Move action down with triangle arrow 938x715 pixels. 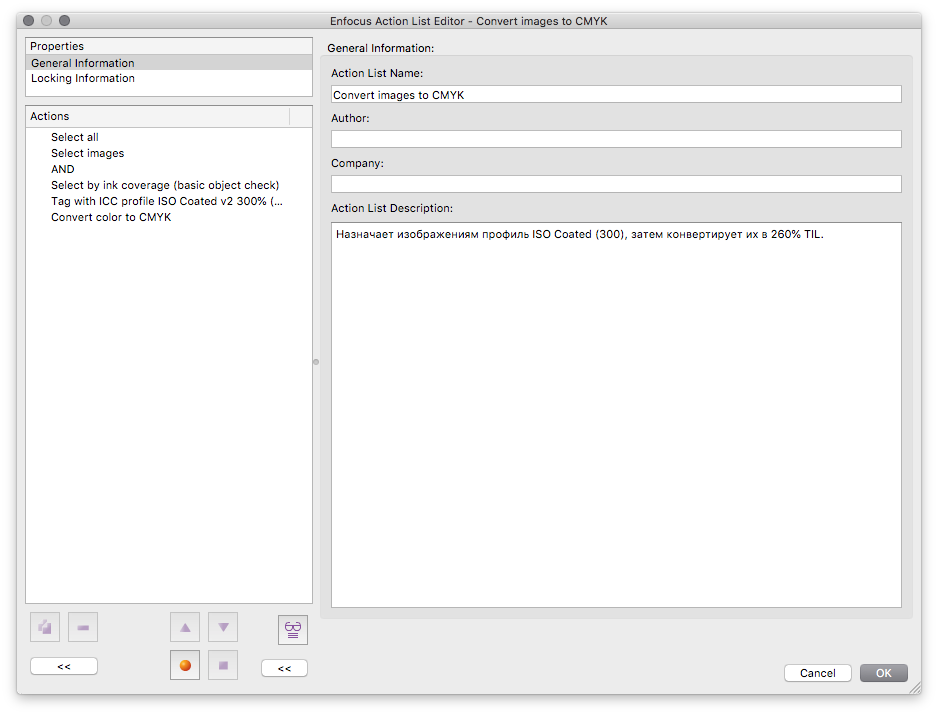pyautogui.click(x=223, y=627)
